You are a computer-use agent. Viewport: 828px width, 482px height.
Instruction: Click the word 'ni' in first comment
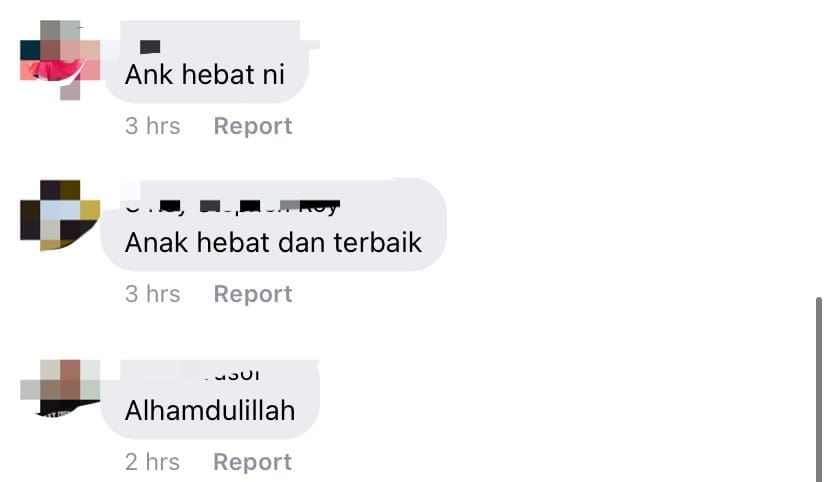coord(274,74)
